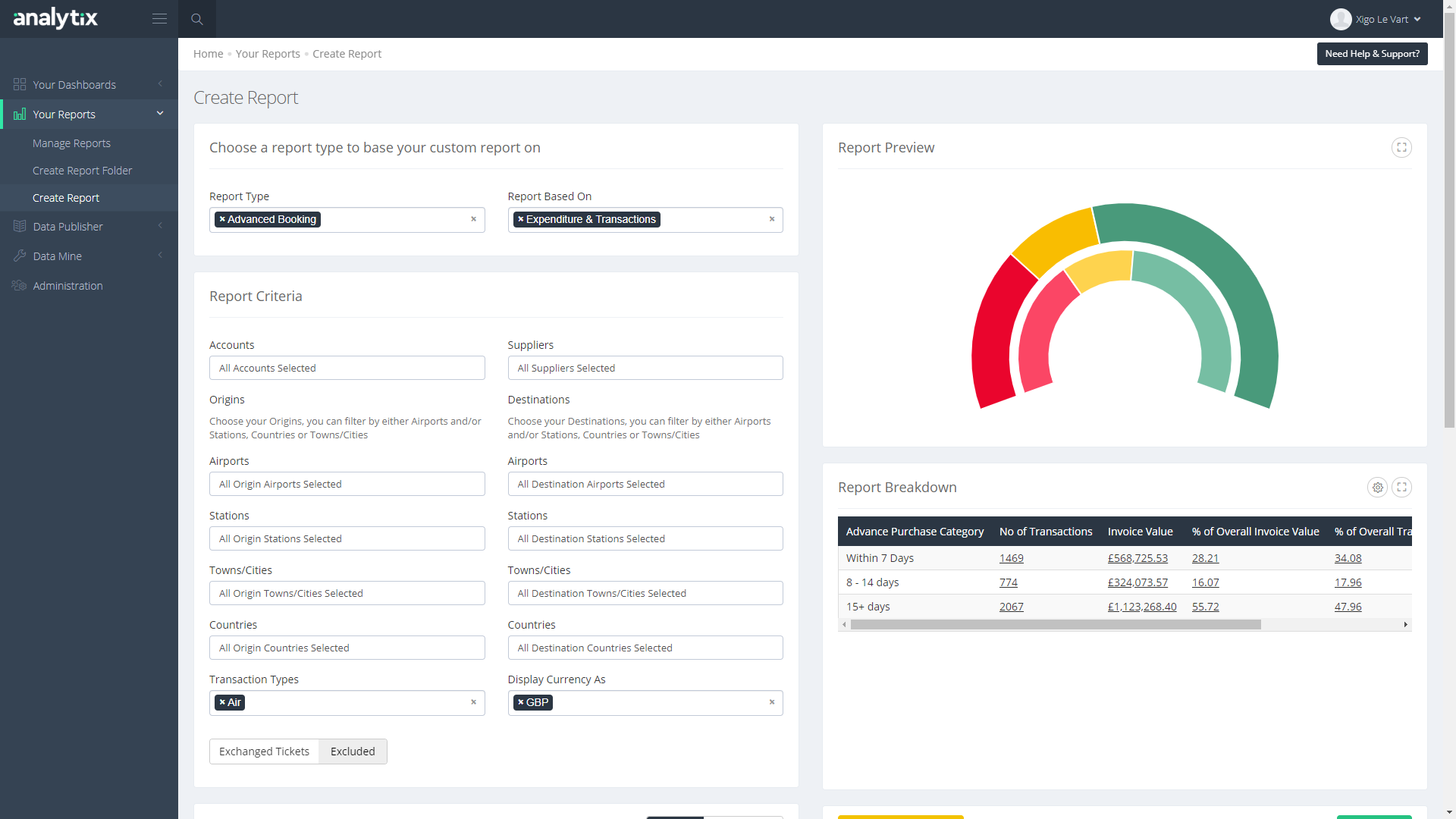
Task: Open Origin Countries selector
Action: tap(347, 648)
